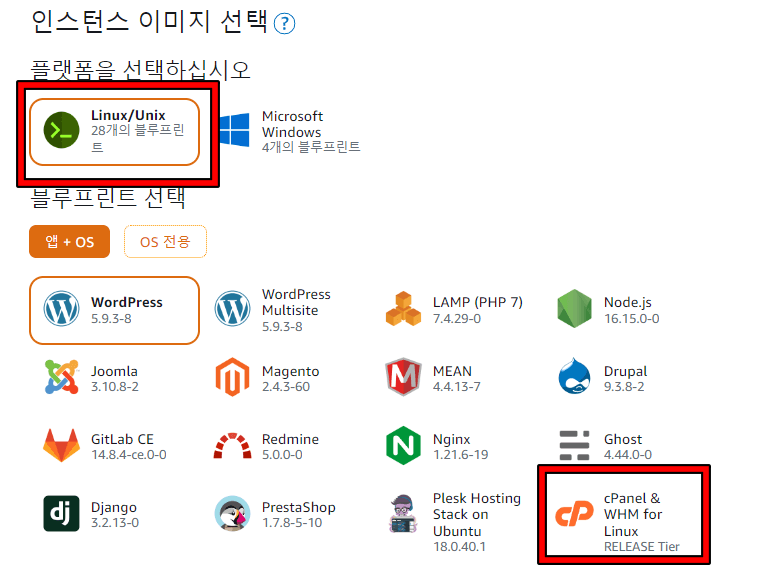761x565 pixels.
Task: Click the Joomla logo icon
Action: click(61, 377)
